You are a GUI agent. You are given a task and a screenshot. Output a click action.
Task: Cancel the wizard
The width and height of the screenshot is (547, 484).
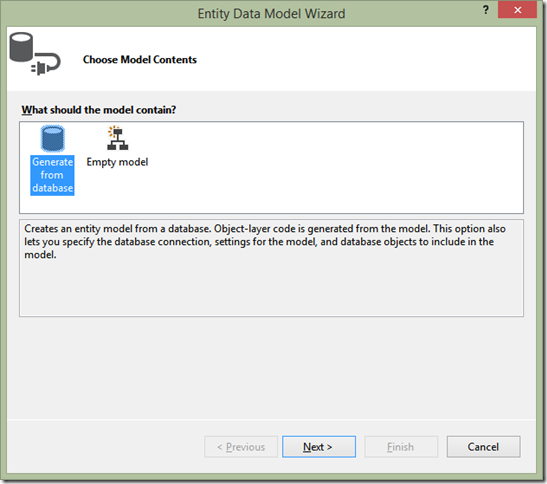[x=484, y=447]
